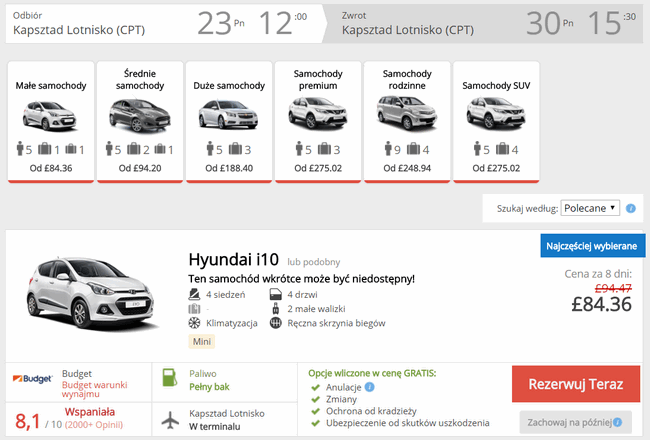Click the person icon in Małe samochody card

coord(20,148)
